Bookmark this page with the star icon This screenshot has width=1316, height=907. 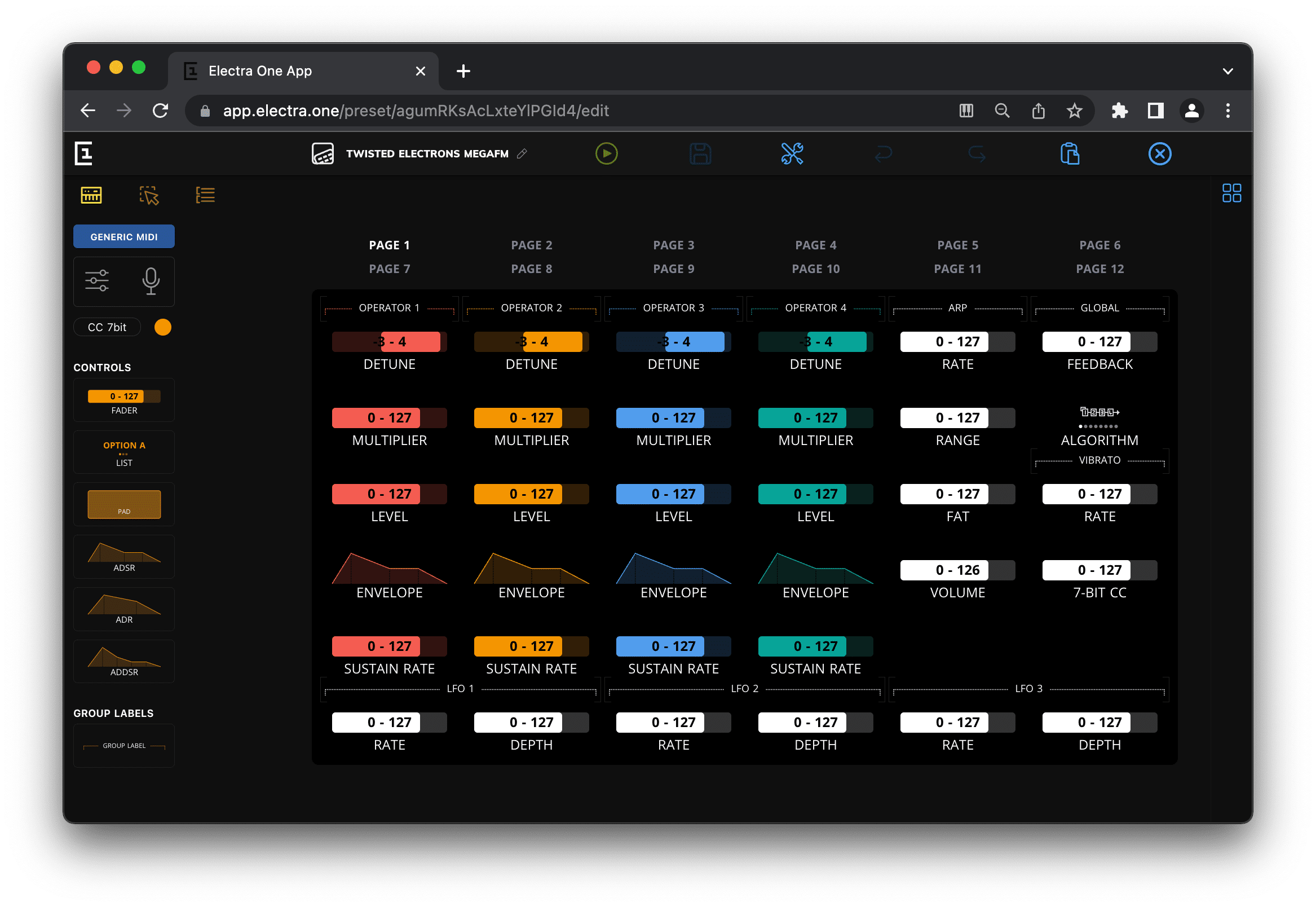click(1074, 110)
